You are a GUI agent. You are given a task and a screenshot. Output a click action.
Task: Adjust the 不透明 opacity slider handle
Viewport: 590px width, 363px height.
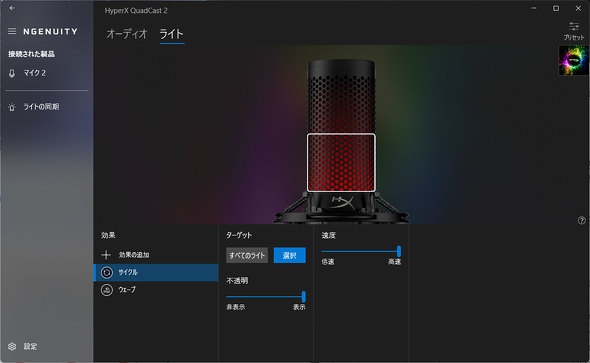[304, 296]
